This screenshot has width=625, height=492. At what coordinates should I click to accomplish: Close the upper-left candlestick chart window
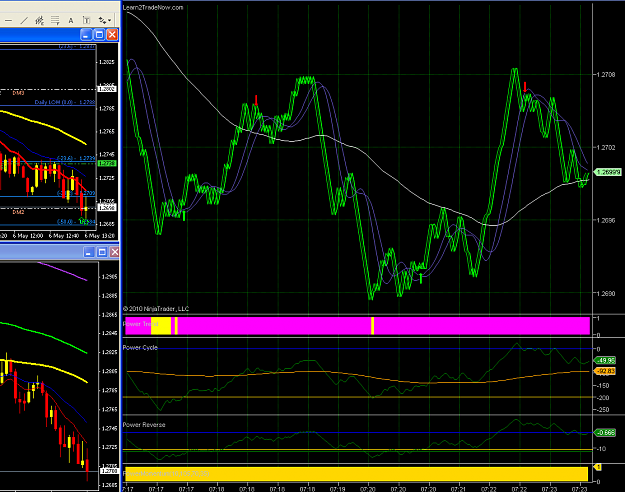tap(112, 35)
